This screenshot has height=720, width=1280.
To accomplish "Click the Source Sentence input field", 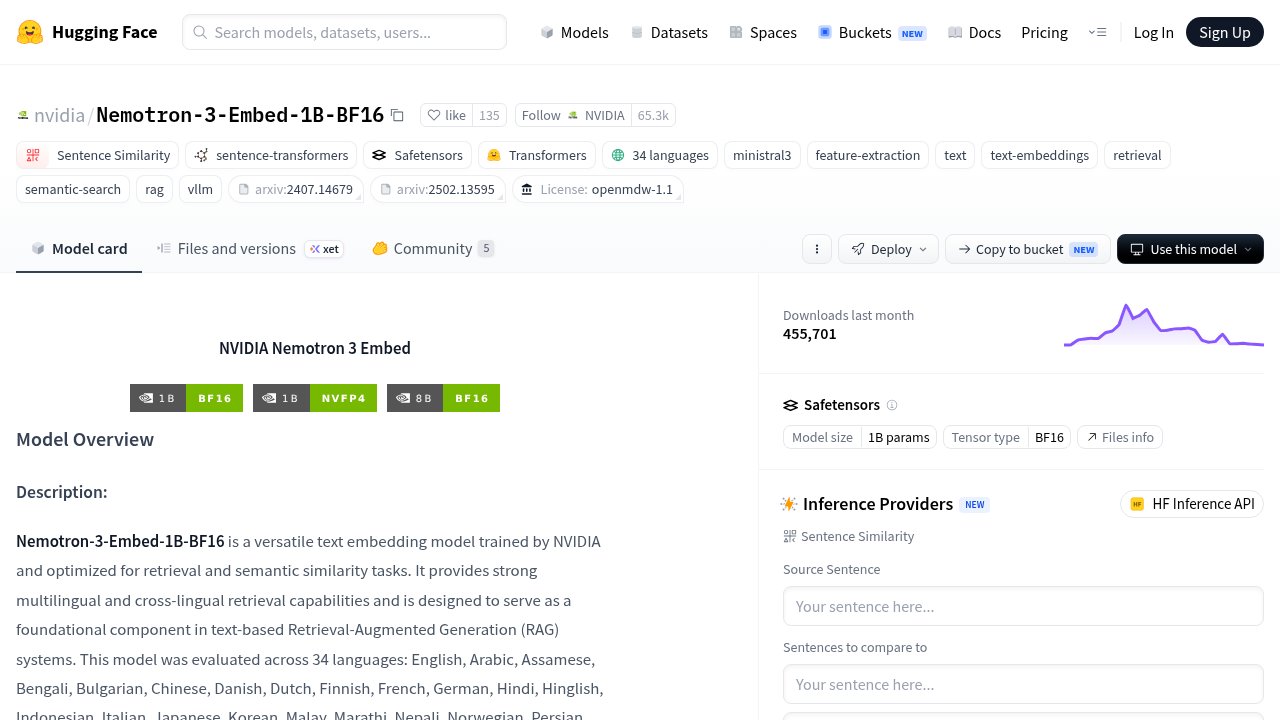I will [x=1023, y=606].
